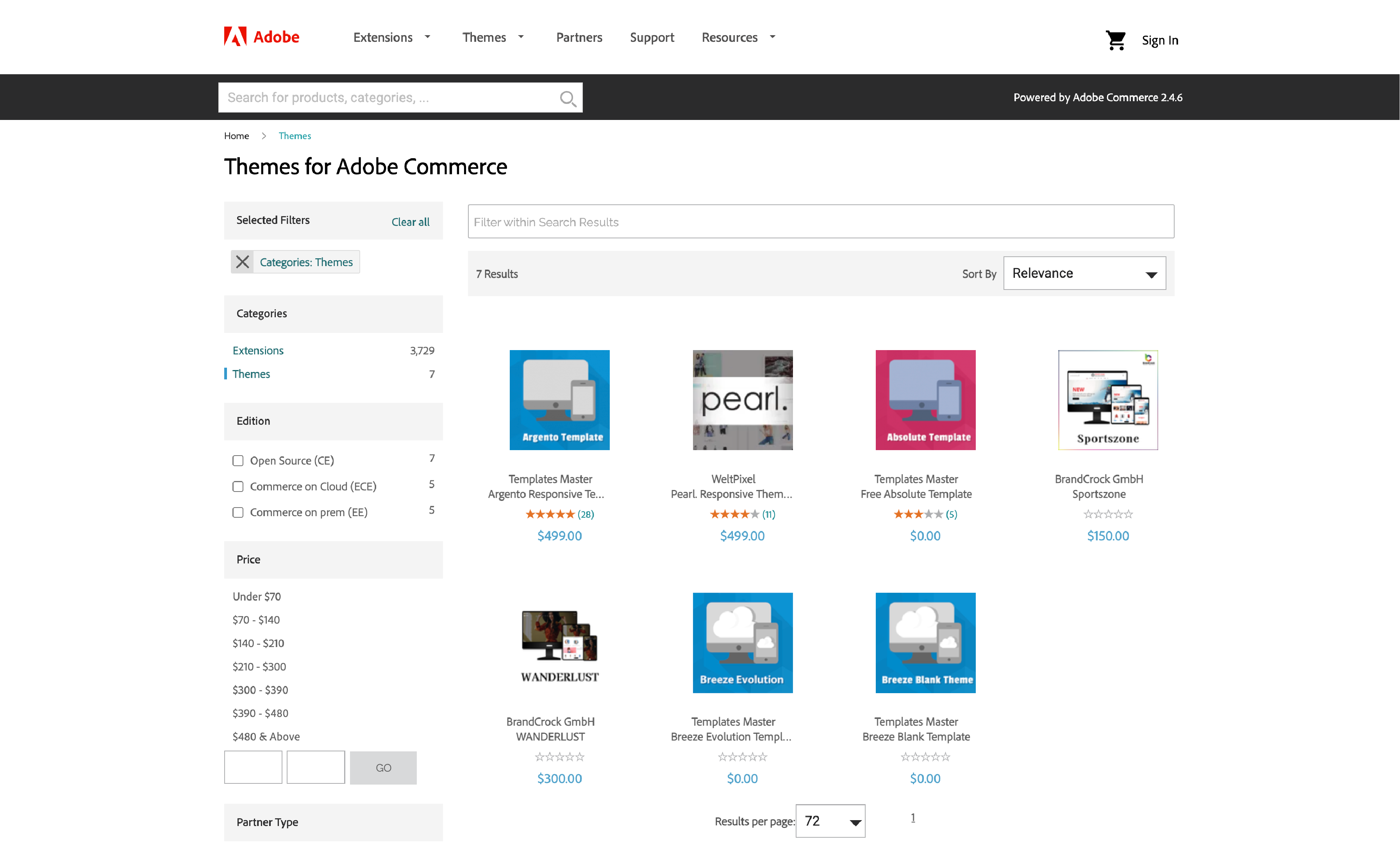Filter price $480 & Above

266,737
